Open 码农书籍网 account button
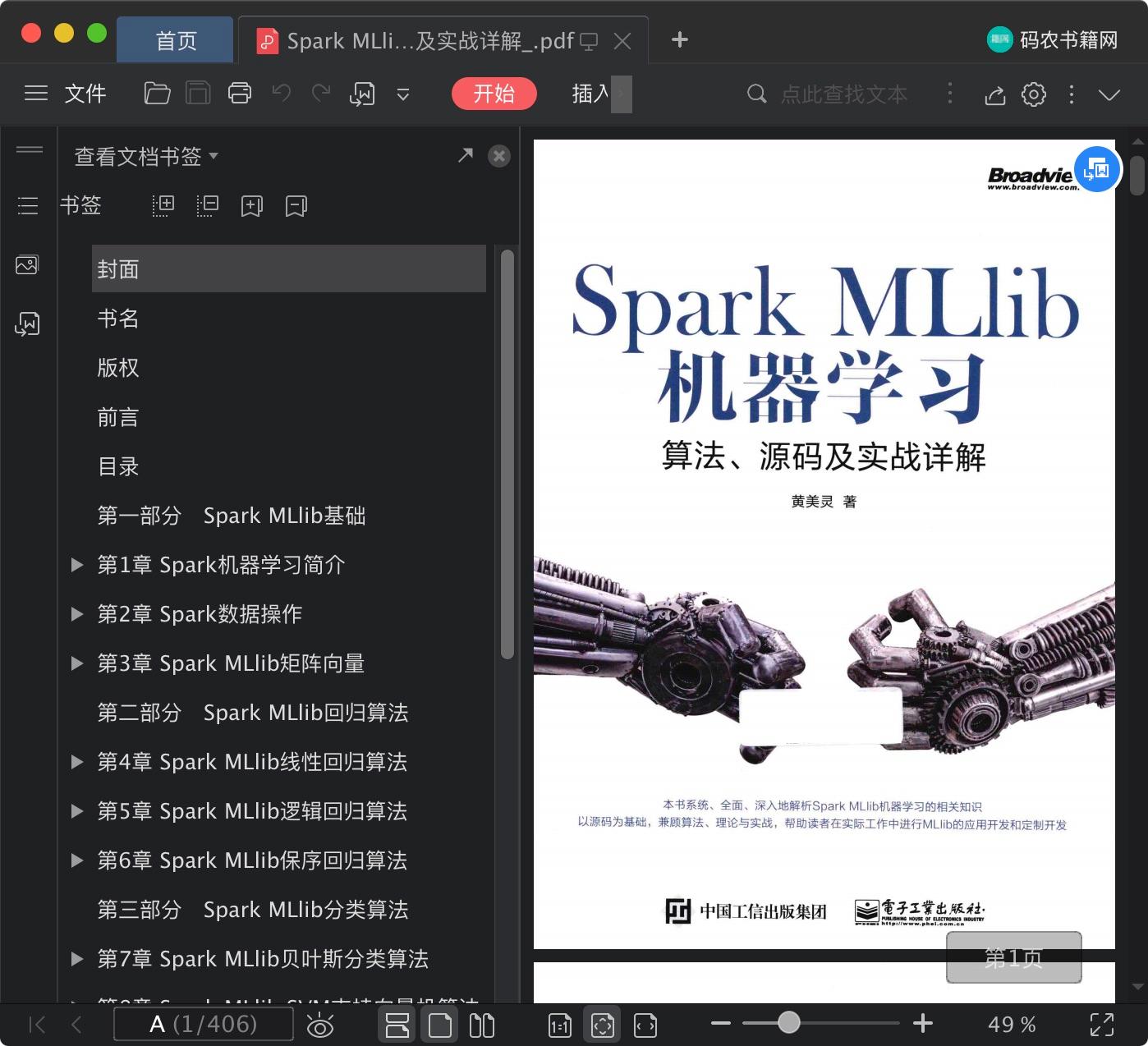Image resolution: width=1148 pixels, height=1046 pixels. pos(1052,39)
